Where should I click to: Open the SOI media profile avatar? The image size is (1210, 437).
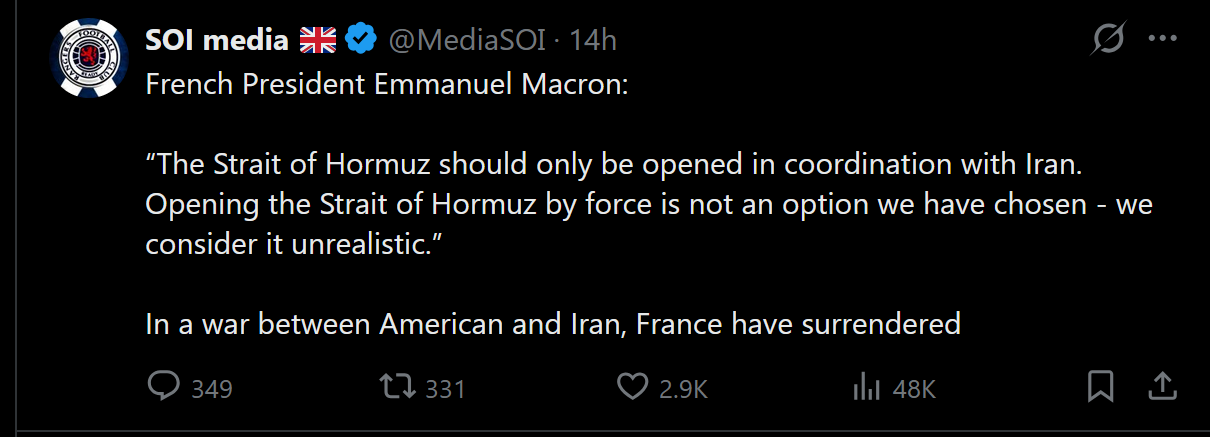pos(88,60)
